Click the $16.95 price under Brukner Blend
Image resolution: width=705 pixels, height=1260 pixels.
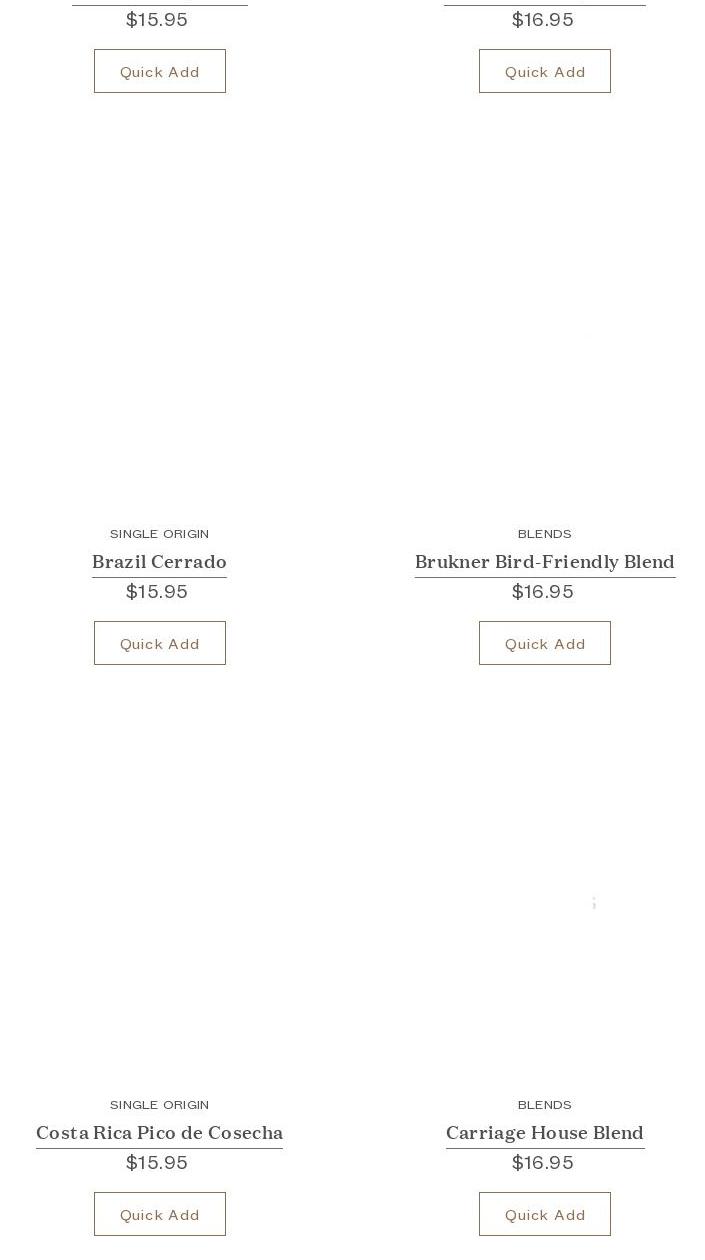click(x=543, y=592)
